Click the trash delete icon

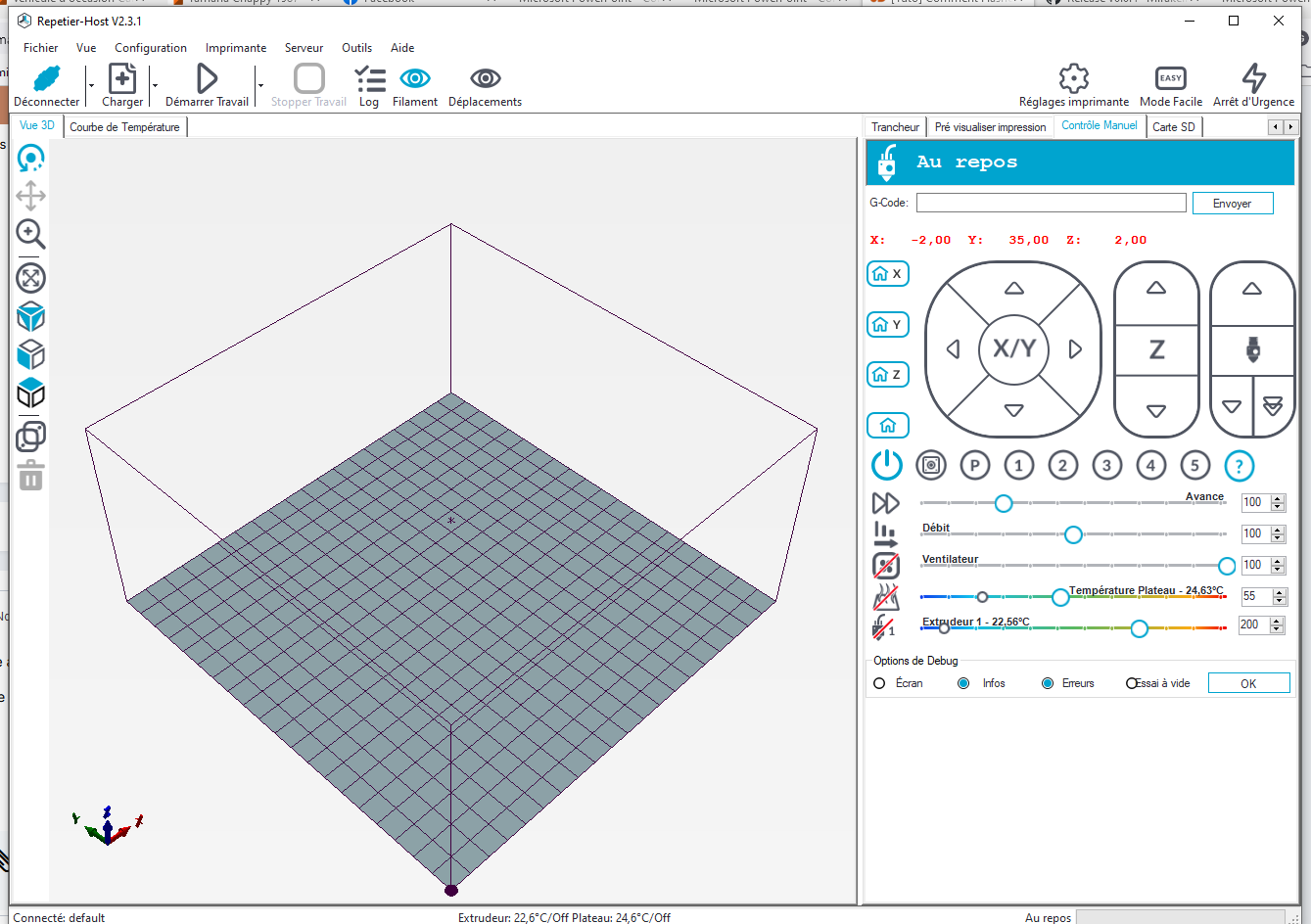click(x=31, y=476)
